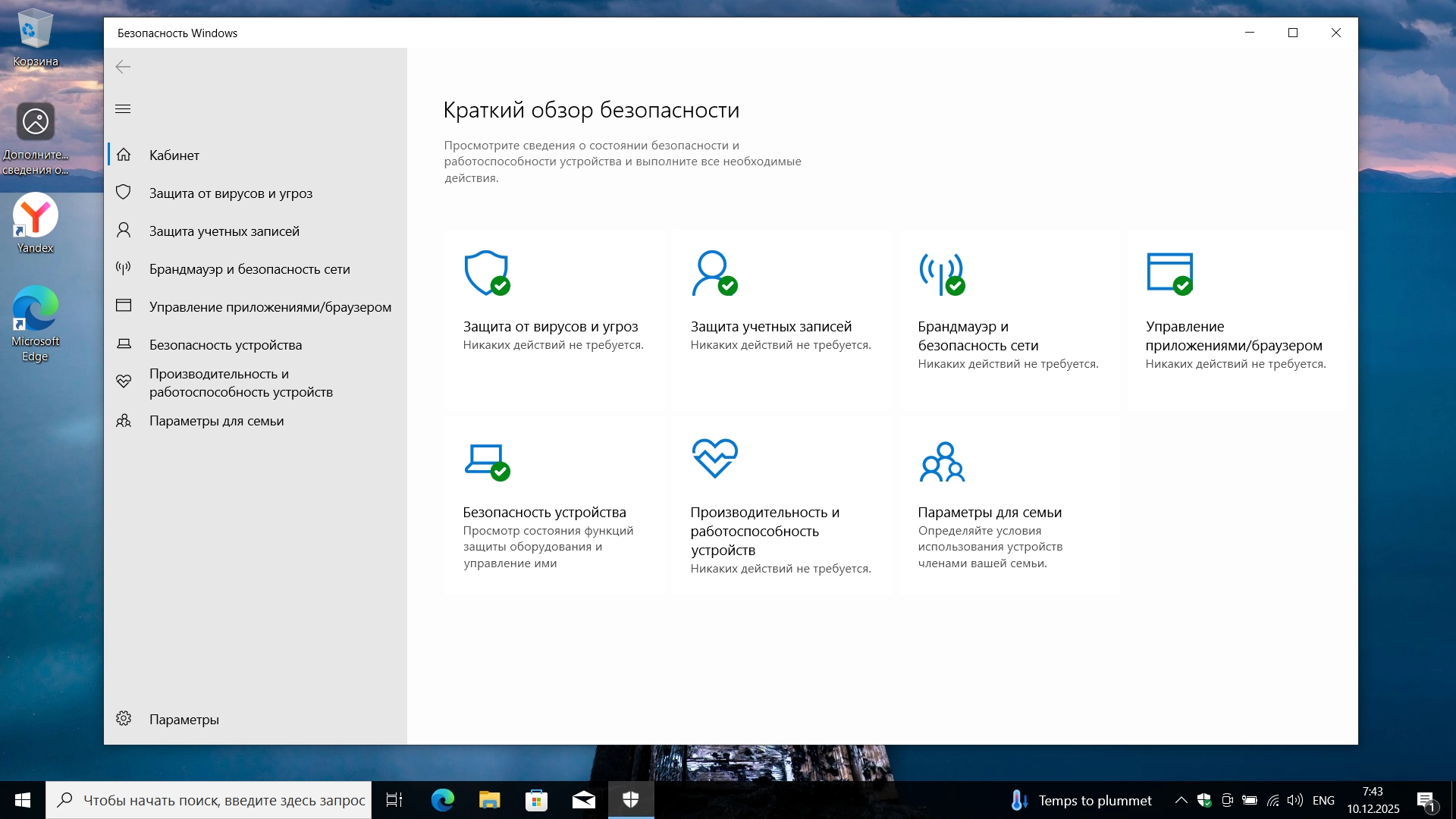Open Безопасность устройства in the sidebar
Image resolution: width=1456 pixels, height=819 pixels.
225,344
